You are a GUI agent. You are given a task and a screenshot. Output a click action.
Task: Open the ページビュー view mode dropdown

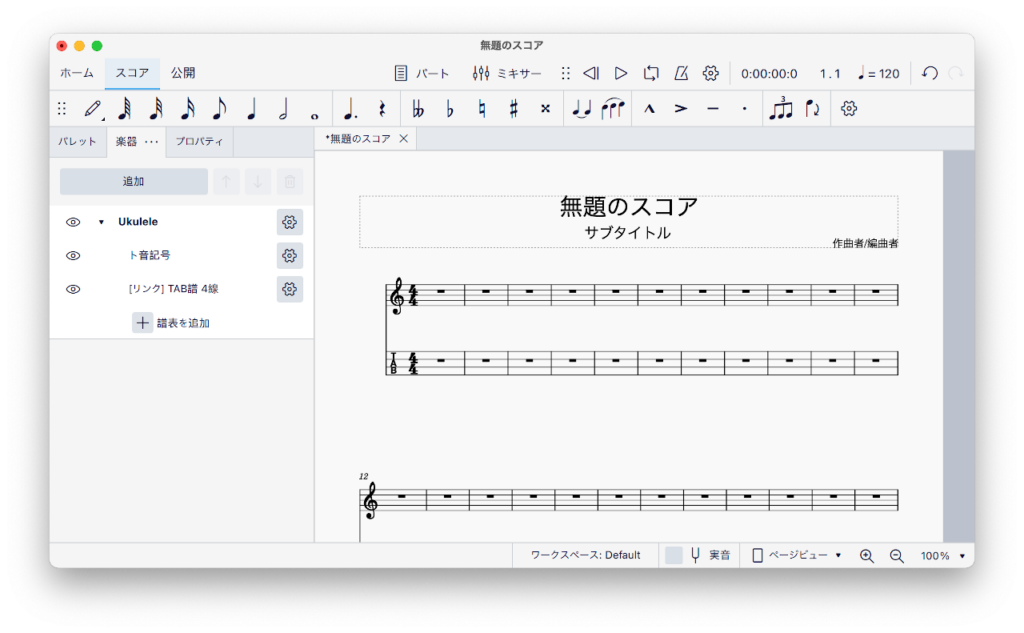[797, 555]
